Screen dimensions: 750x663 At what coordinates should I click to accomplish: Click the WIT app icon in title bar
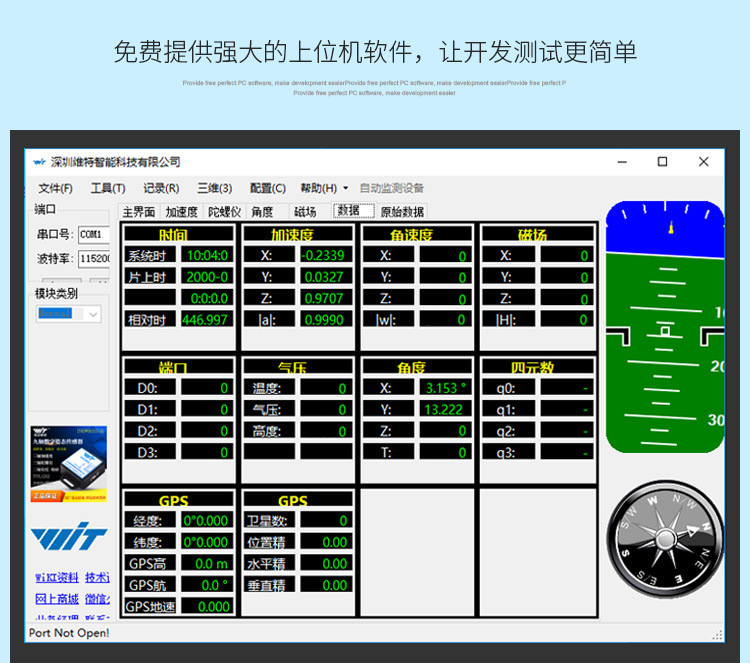[39, 162]
